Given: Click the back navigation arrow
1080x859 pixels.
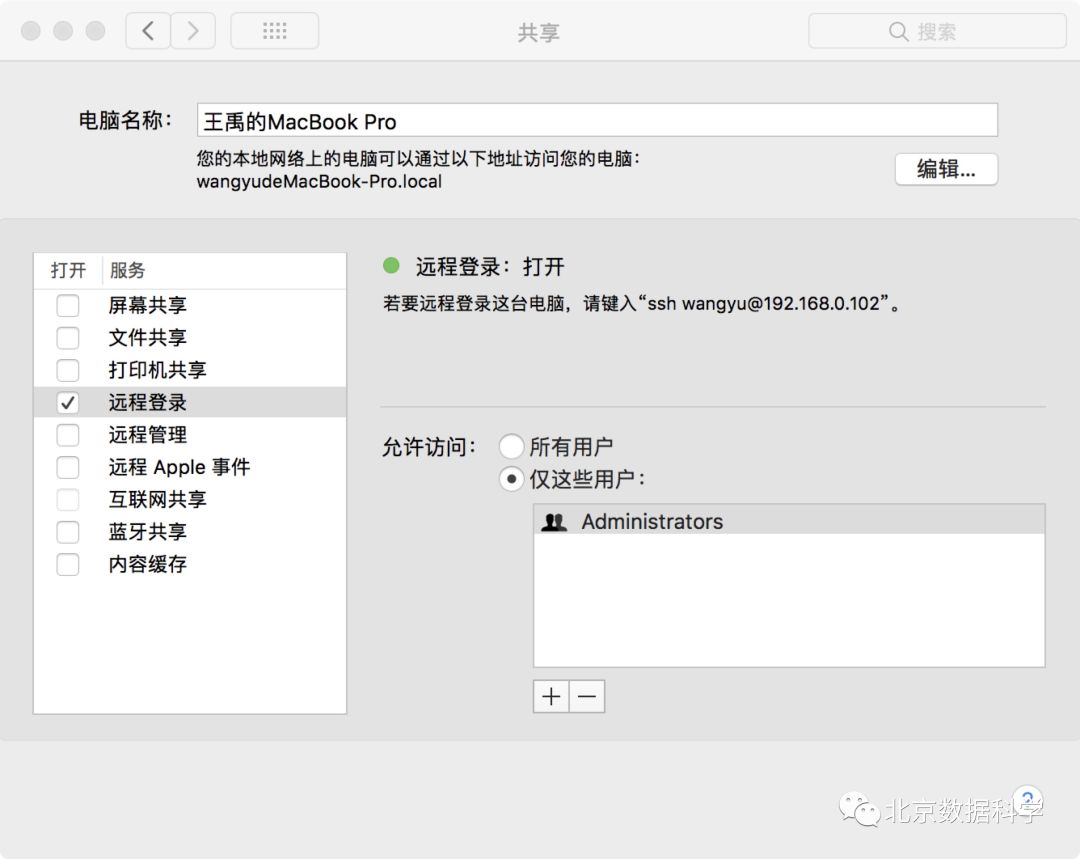Looking at the screenshot, I should [147, 30].
